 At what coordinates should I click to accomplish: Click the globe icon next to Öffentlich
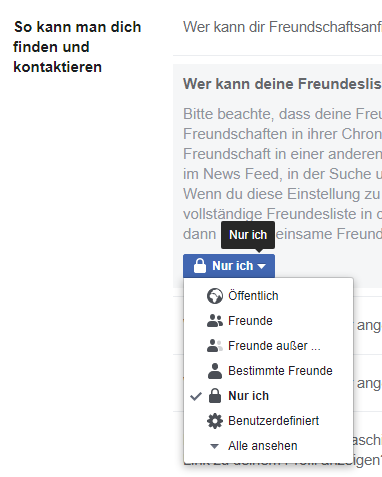click(x=215, y=296)
